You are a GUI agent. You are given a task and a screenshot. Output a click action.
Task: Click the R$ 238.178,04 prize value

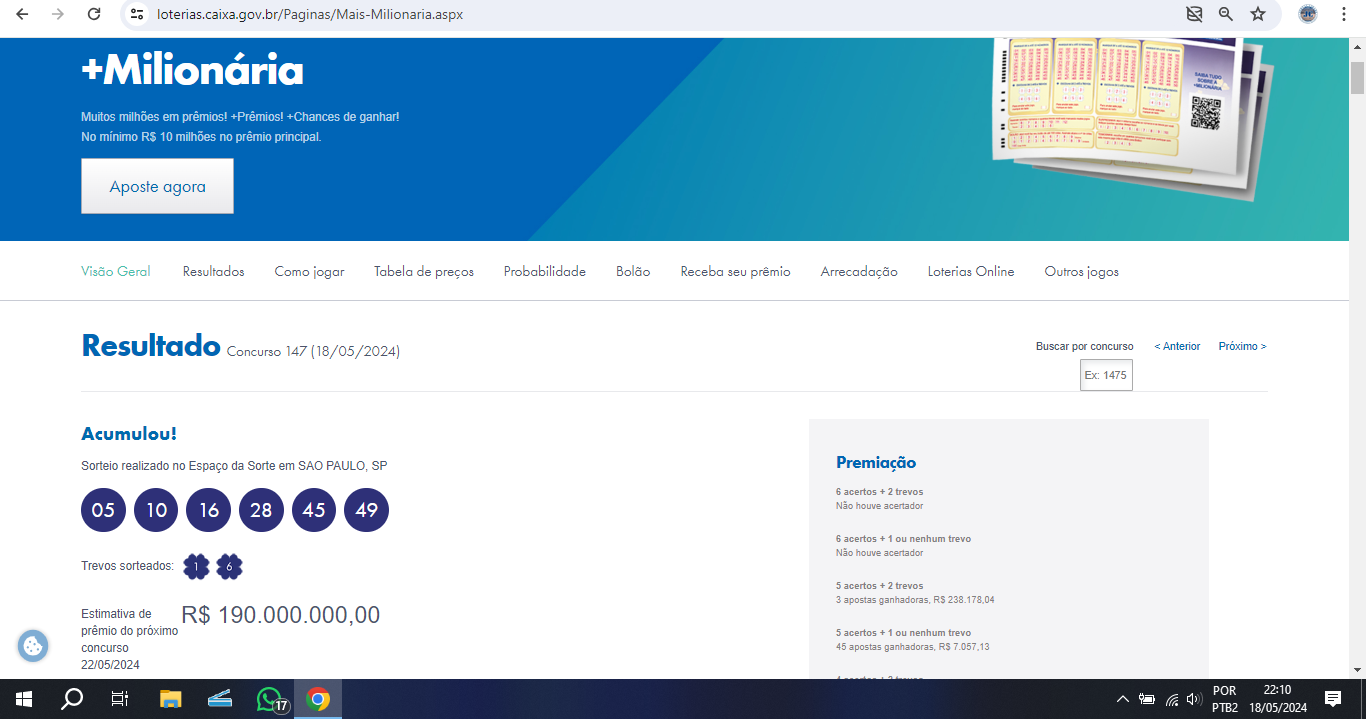pos(964,600)
